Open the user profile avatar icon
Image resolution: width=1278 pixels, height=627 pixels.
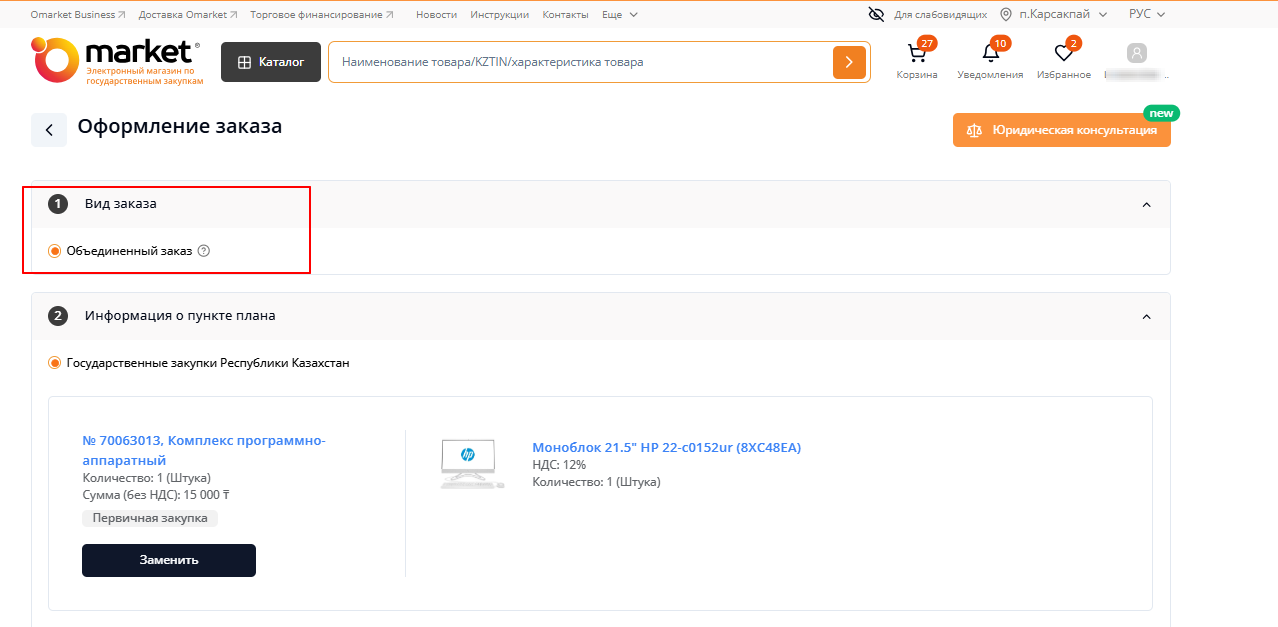click(1136, 53)
